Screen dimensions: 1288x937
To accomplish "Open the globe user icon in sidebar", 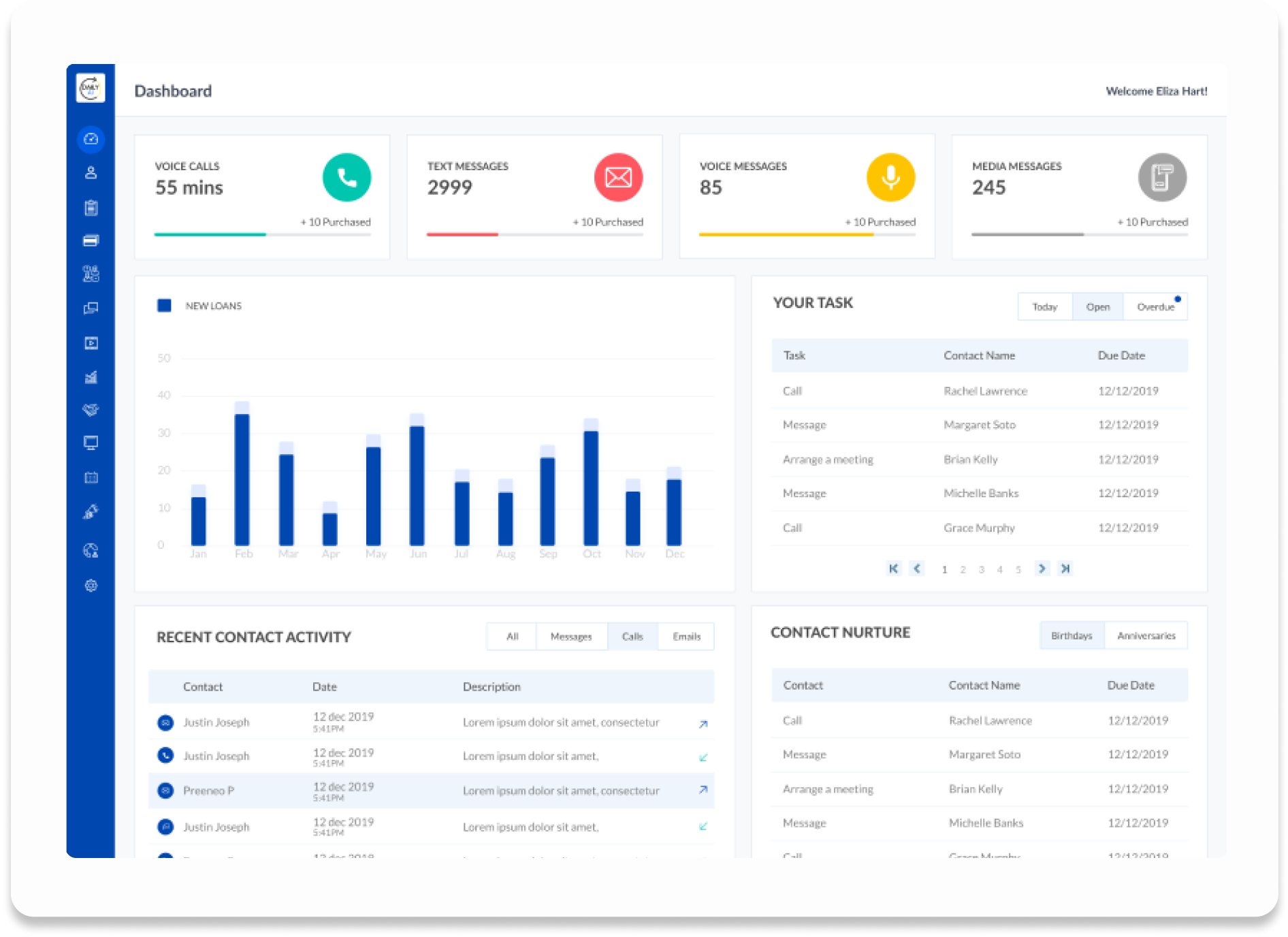I will point(91,550).
